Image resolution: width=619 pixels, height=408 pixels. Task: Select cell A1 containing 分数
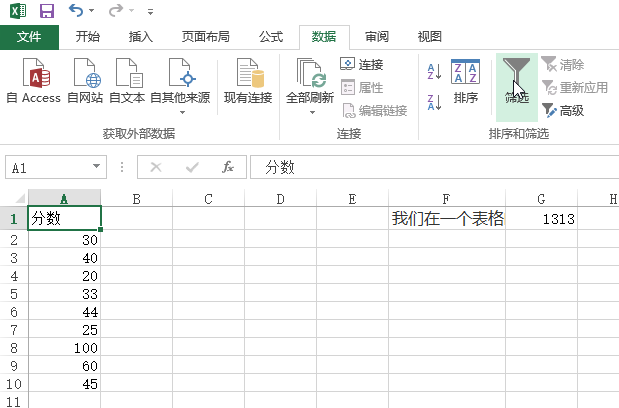coord(65,218)
